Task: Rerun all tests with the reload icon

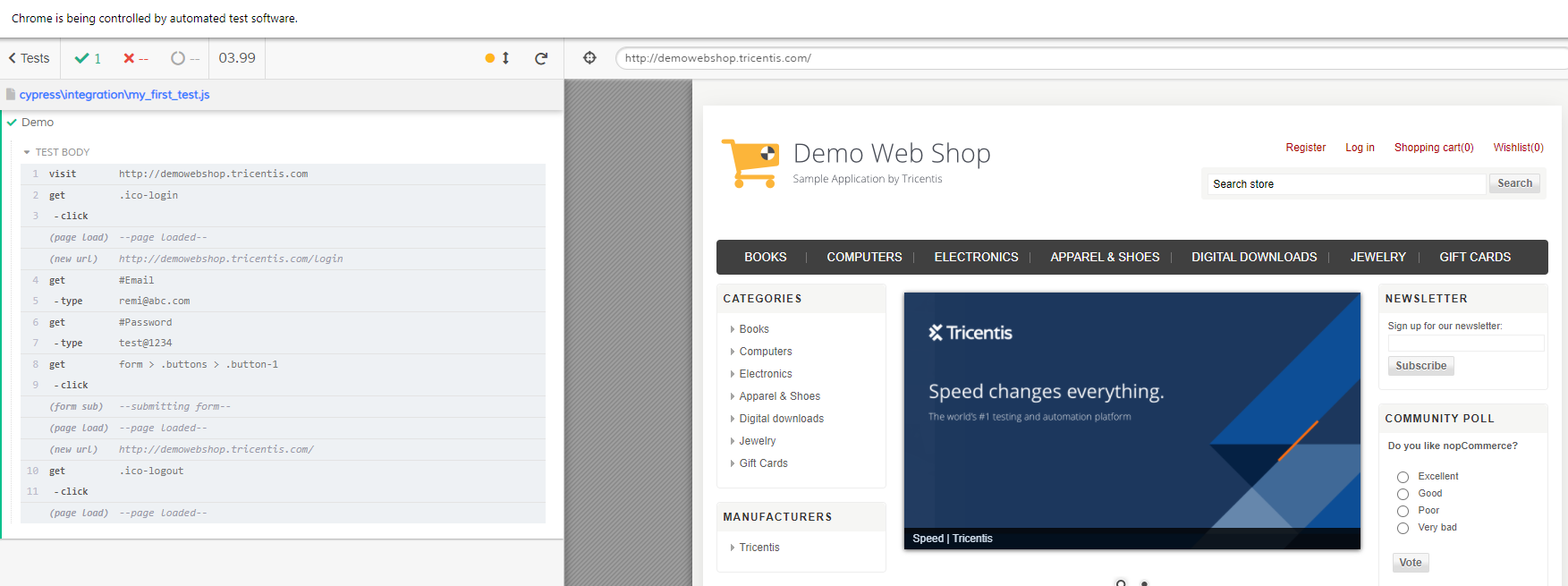Action: point(541,58)
